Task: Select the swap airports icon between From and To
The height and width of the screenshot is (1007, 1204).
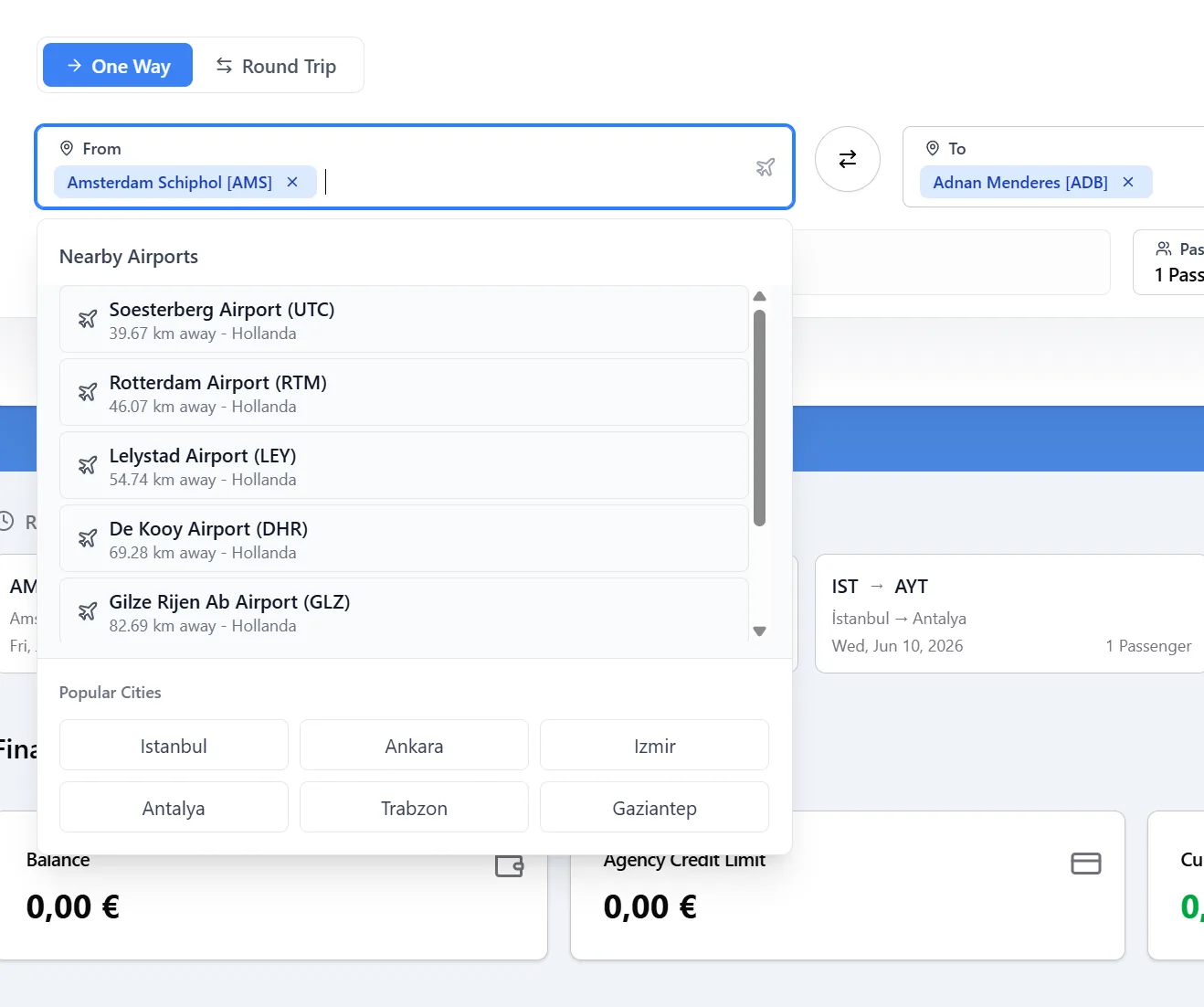Action: (847, 159)
